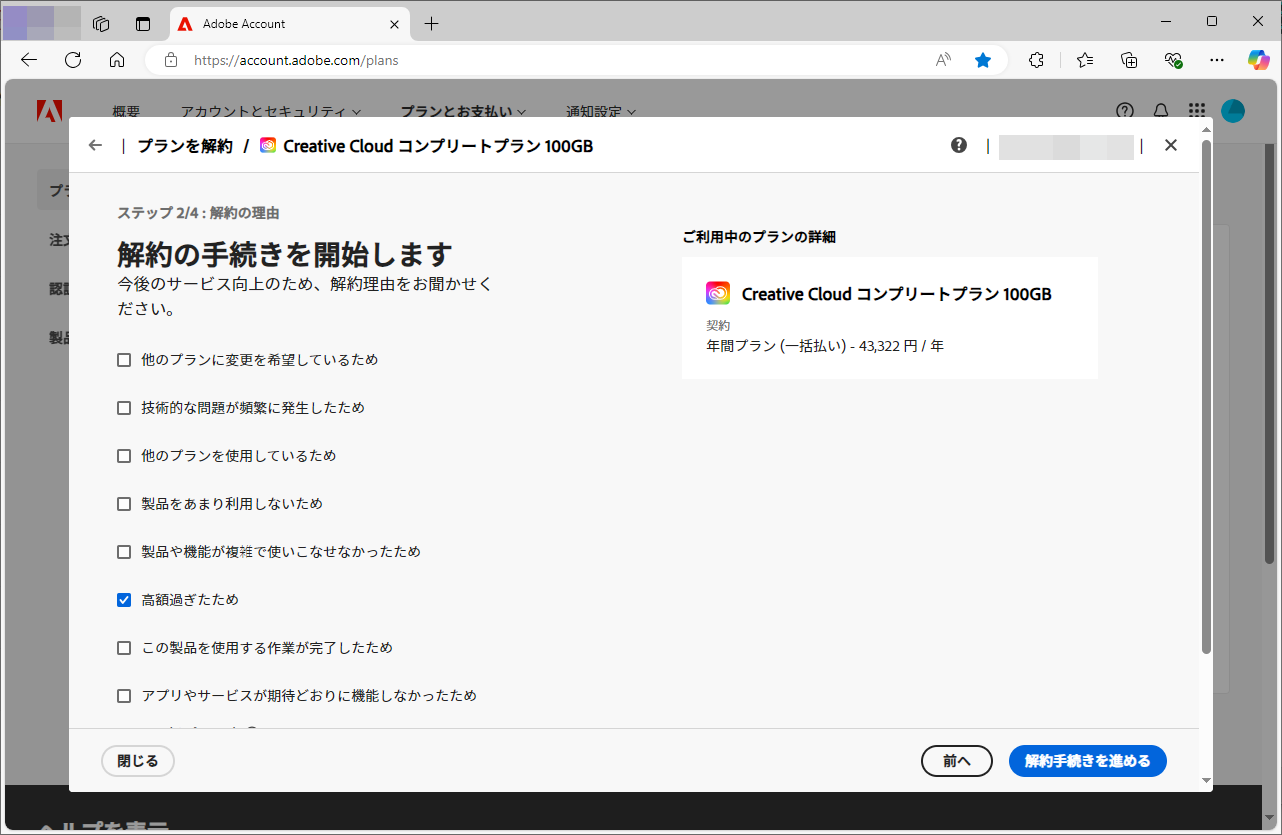Expand the 'アカウントとセキュリティ' menu
1282x835 pixels.
[270, 112]
